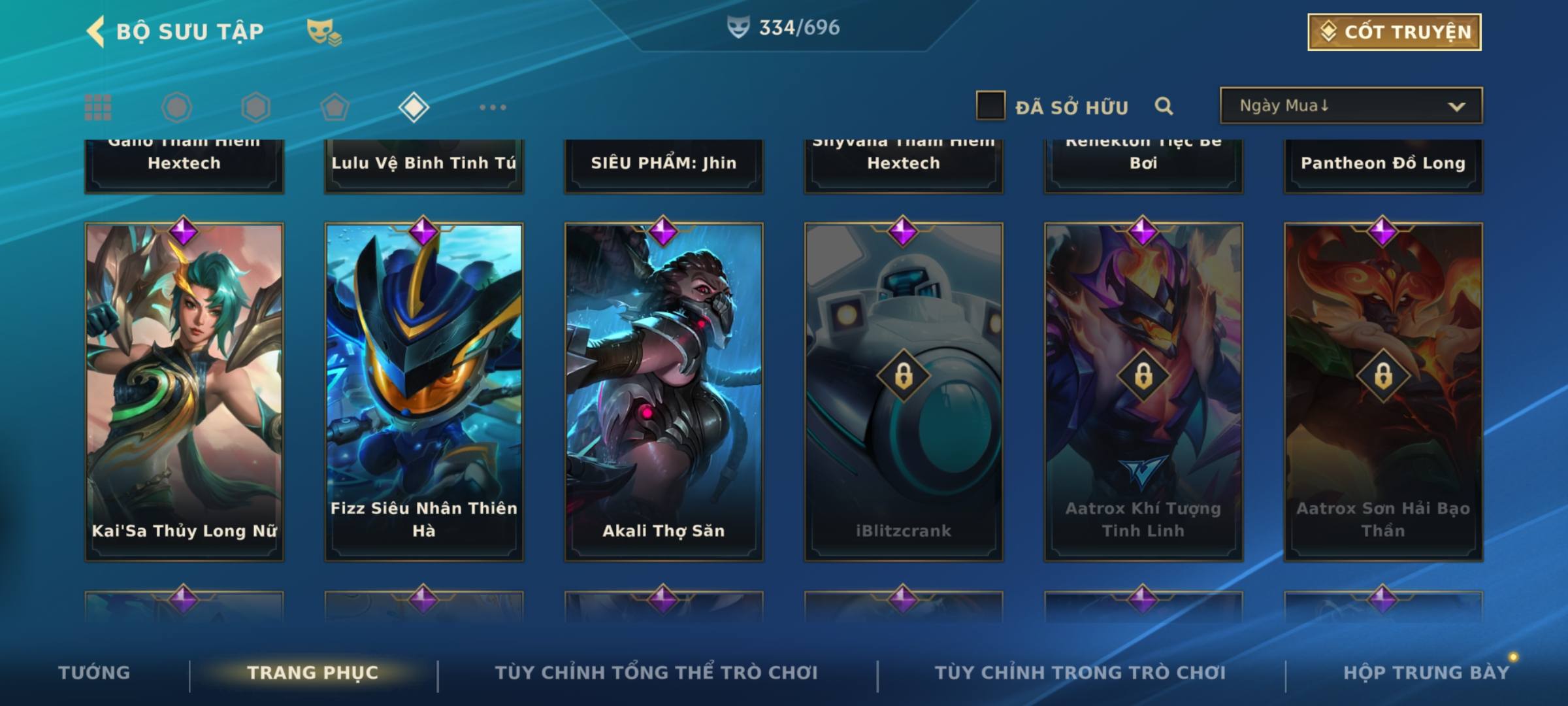
Task: Switch to the Tướng tab
Action: [x=94, y=672]
